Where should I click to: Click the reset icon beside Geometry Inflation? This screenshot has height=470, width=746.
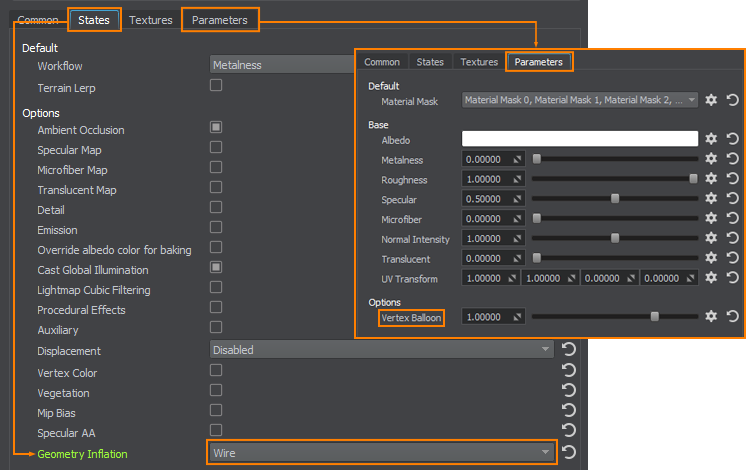(x=569, y=452)
